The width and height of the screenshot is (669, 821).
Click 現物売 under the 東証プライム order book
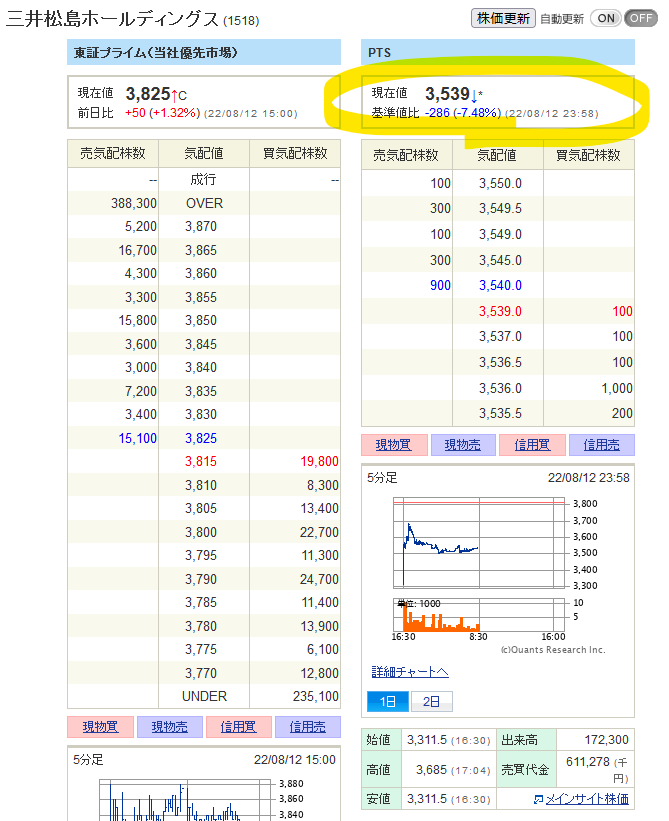click(x=169, y=727)
